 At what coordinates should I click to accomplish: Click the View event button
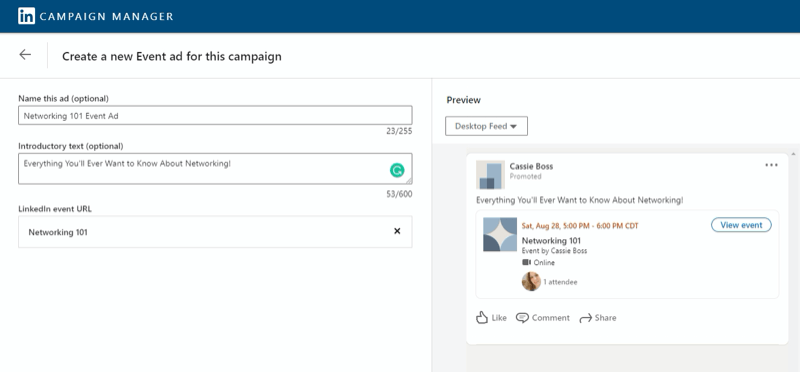741,225
